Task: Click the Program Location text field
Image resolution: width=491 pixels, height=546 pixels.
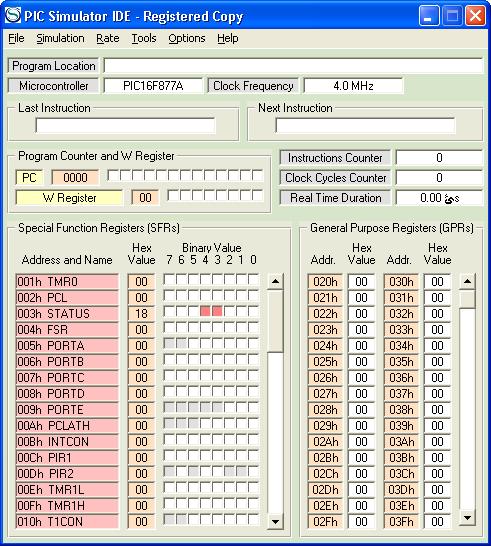Action: click(293, 65)
